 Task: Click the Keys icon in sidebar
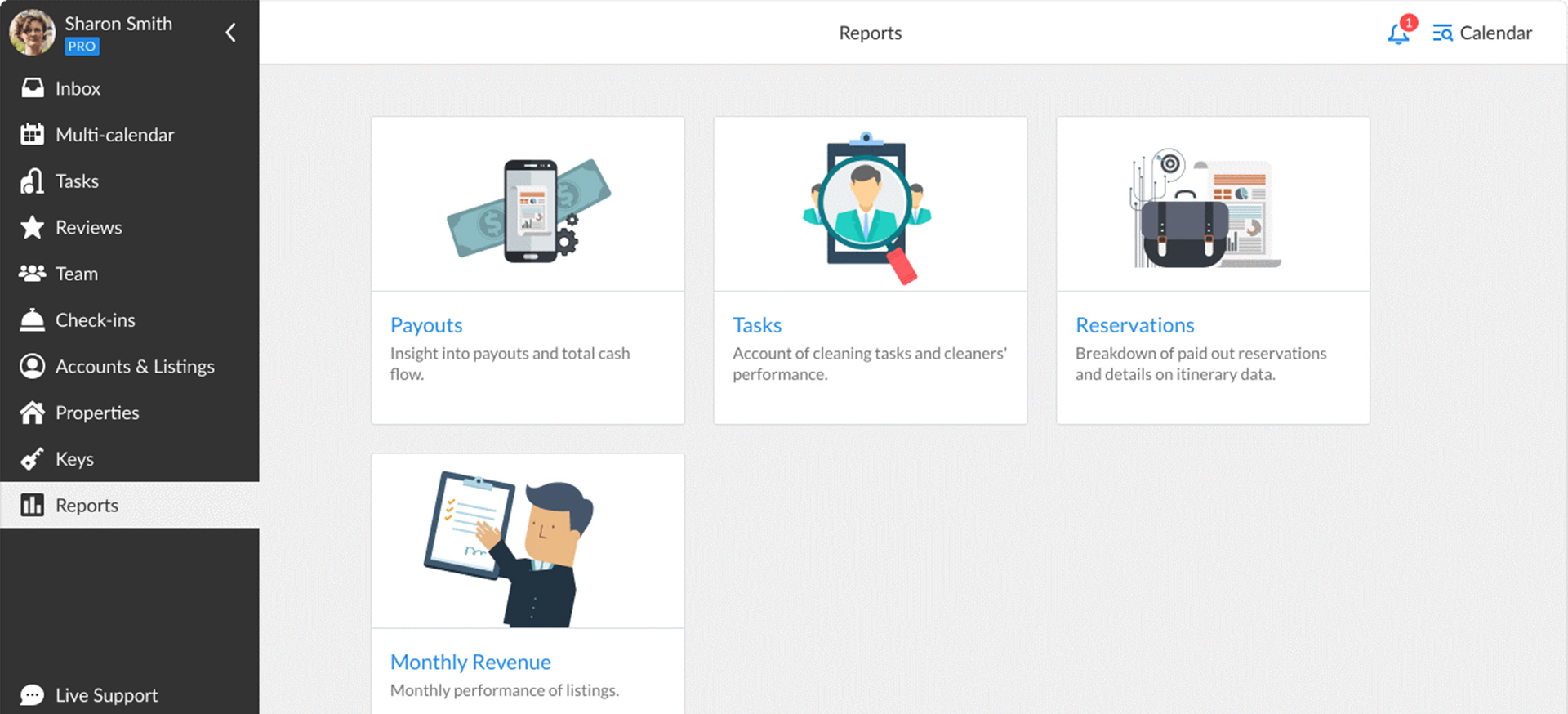tap(33, 459)
